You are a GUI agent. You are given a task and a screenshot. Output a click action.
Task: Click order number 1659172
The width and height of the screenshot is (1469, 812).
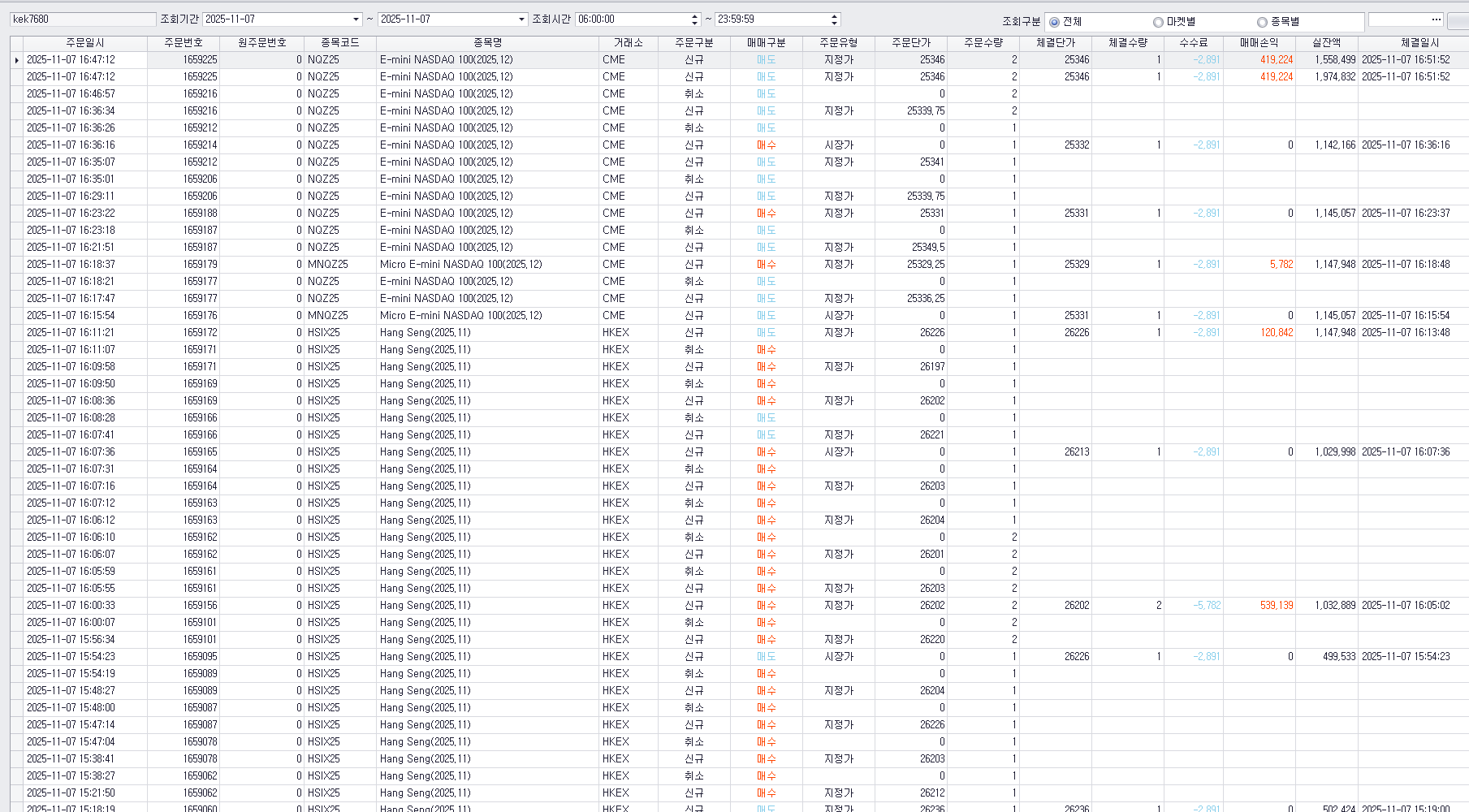200,333
